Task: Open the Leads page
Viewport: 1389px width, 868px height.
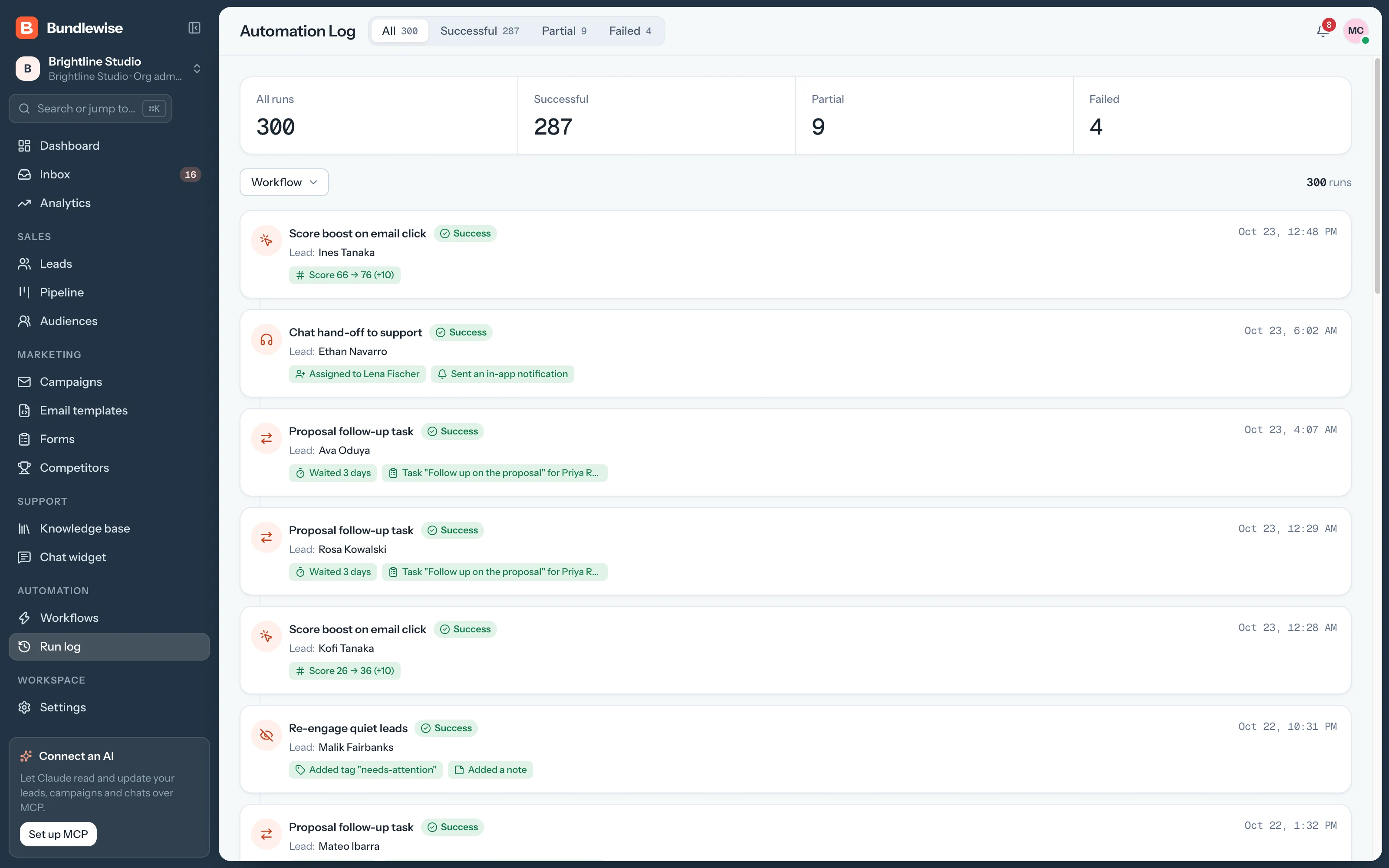Action: pos(109,264)
